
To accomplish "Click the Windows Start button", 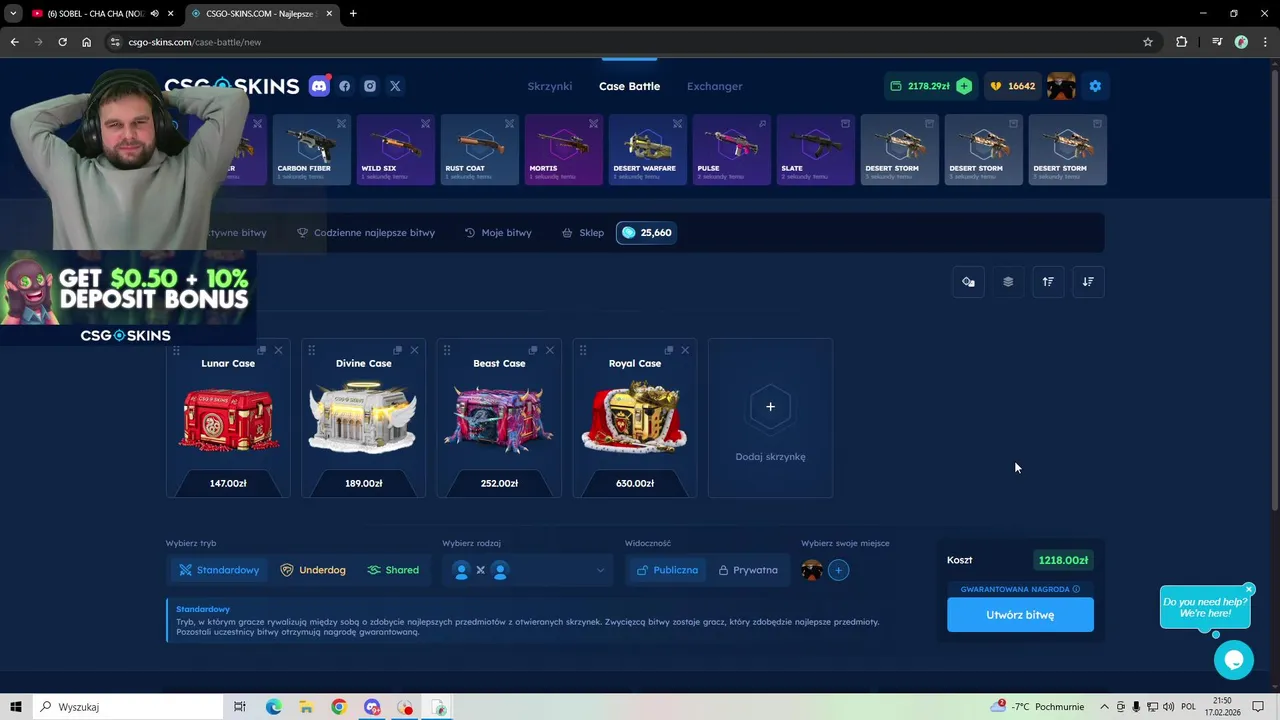I will coord(16,707).
